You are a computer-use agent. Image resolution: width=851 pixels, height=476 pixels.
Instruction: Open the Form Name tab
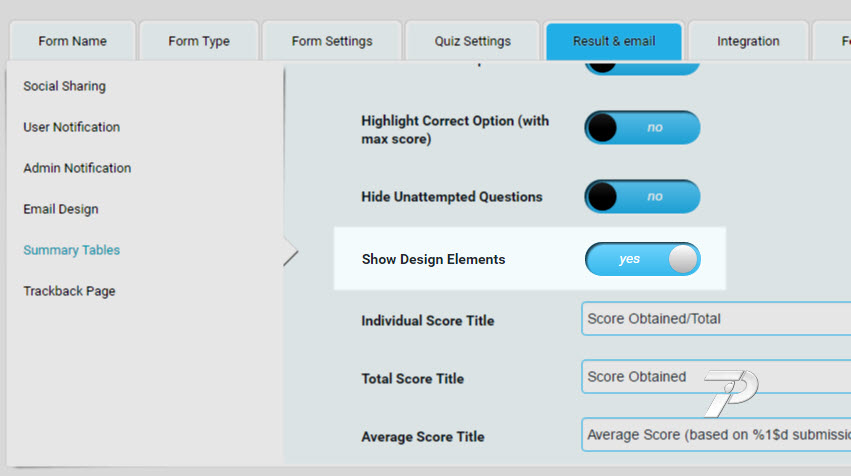point(72,41)
